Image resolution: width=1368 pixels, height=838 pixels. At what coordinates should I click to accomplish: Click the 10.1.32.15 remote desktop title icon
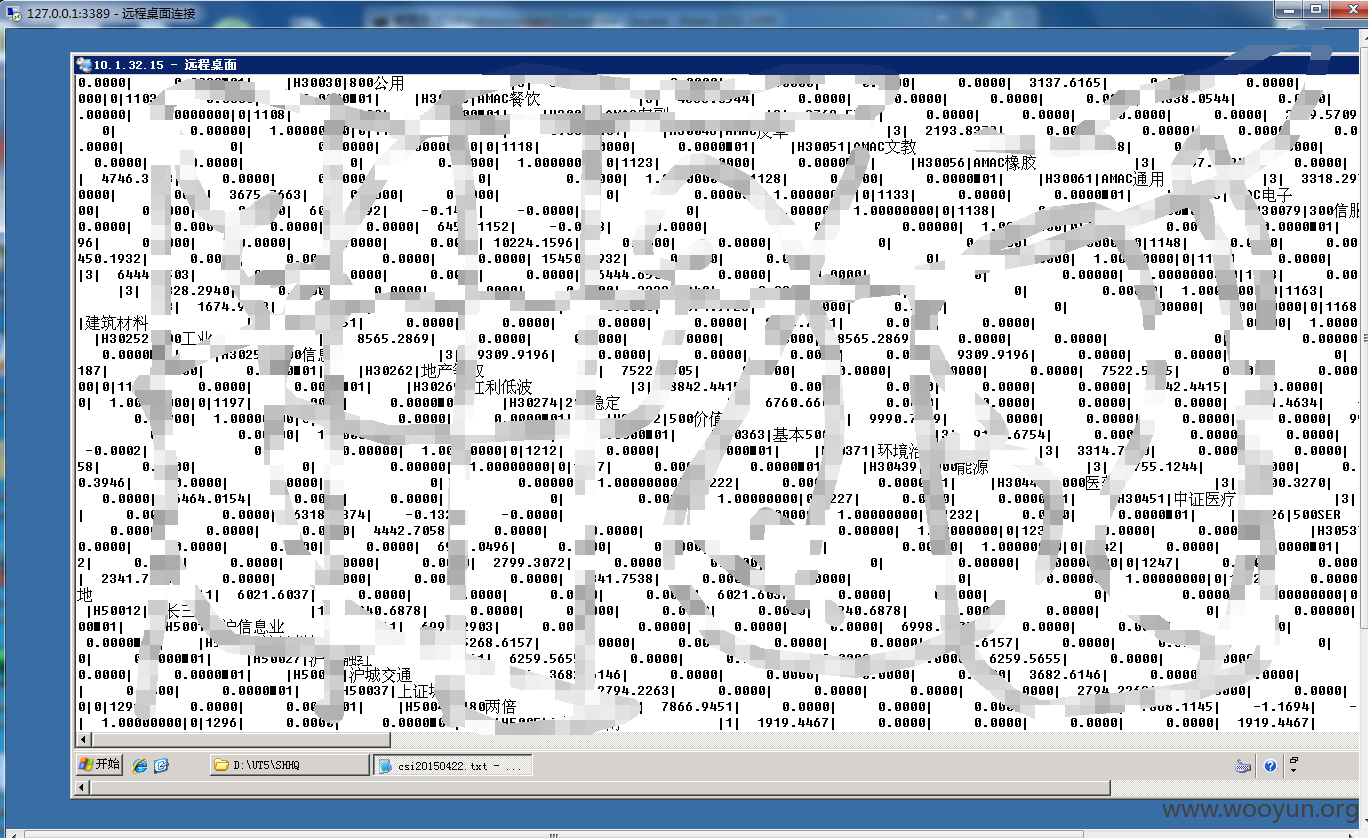point(84,64)
